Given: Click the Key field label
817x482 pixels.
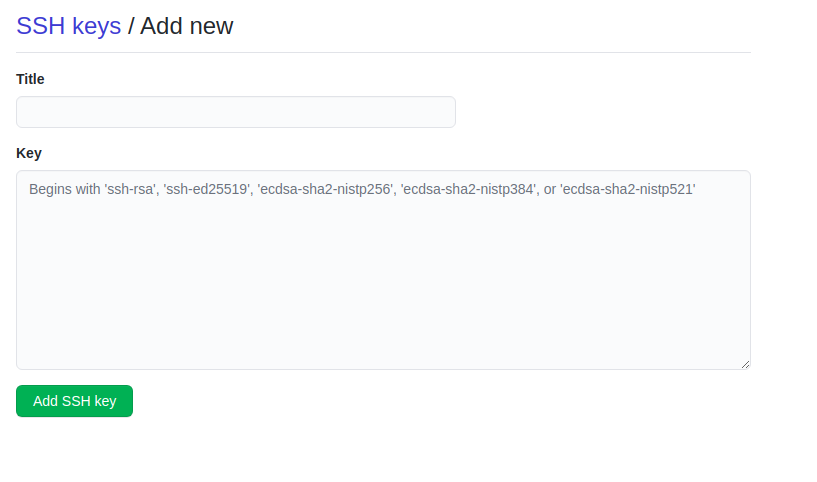Looking at the screenshot, I should tap(29, 153).
